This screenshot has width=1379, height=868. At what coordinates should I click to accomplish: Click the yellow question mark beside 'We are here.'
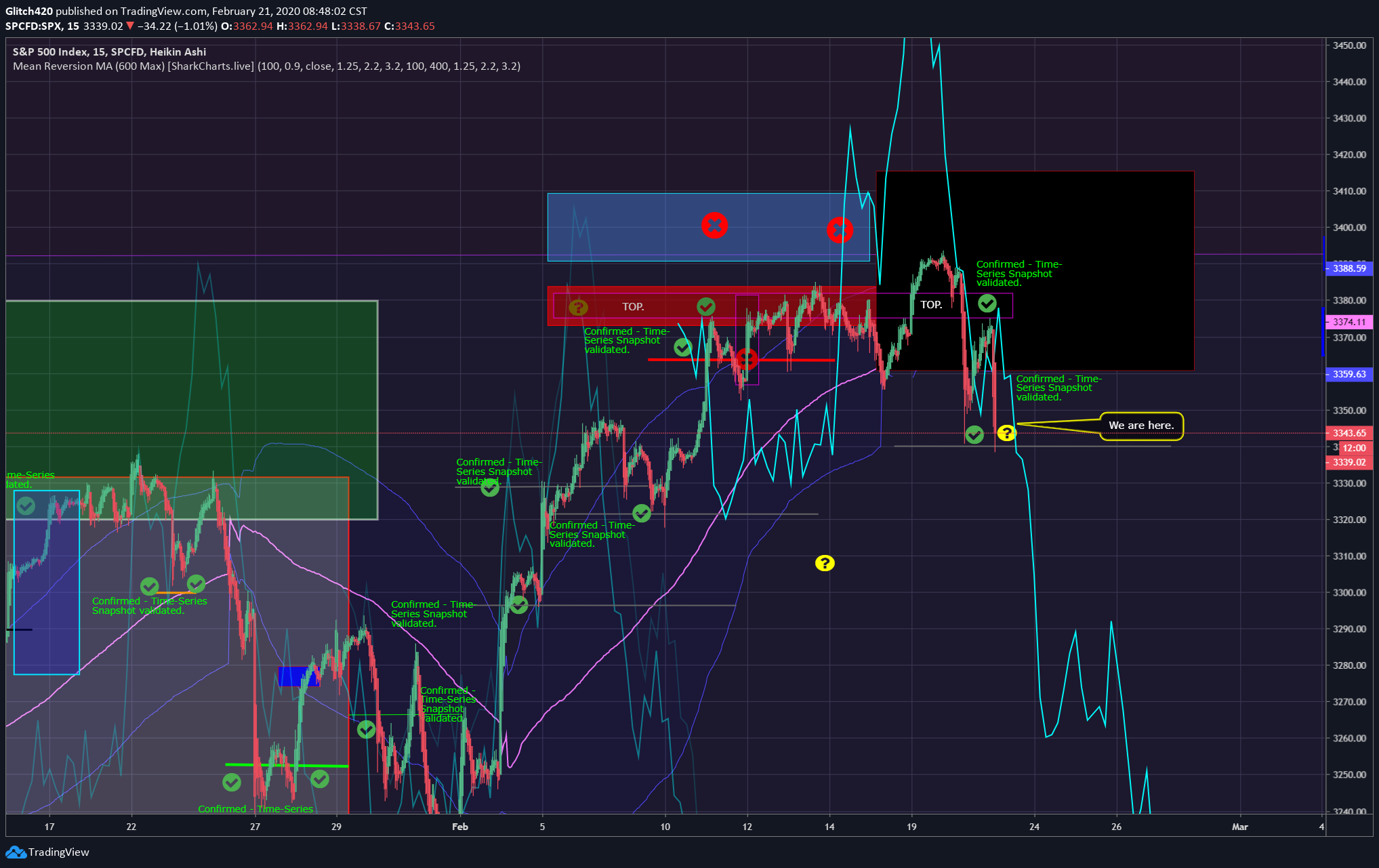(1006, 433)
